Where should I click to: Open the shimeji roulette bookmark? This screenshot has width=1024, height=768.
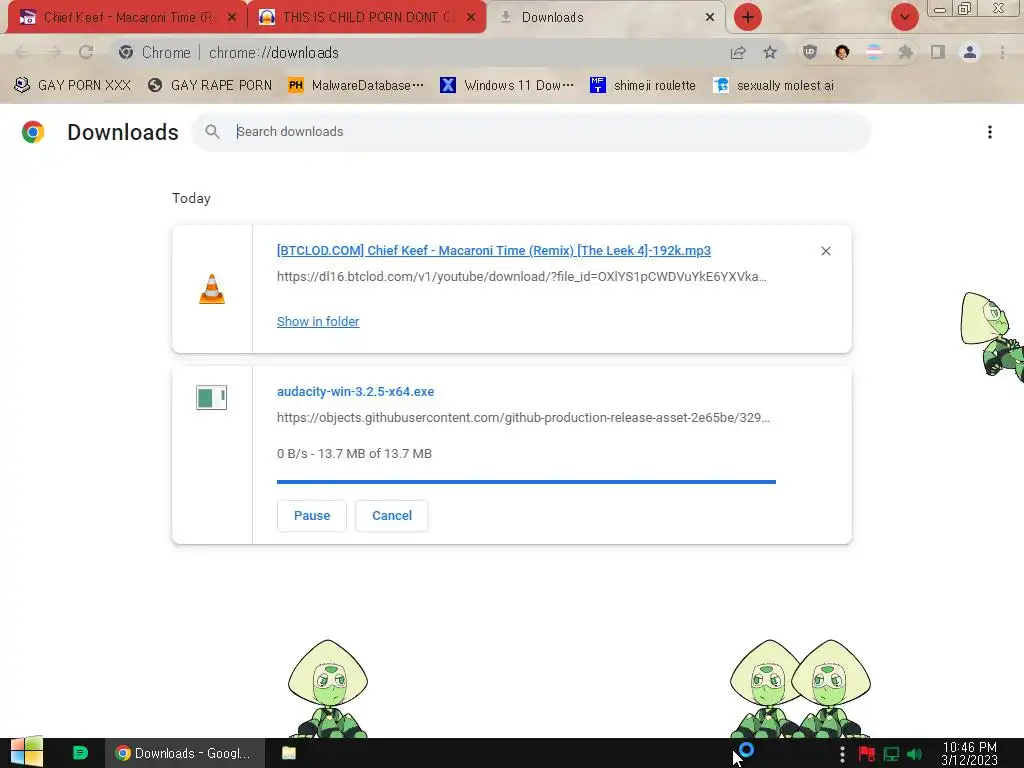point(643,85)
